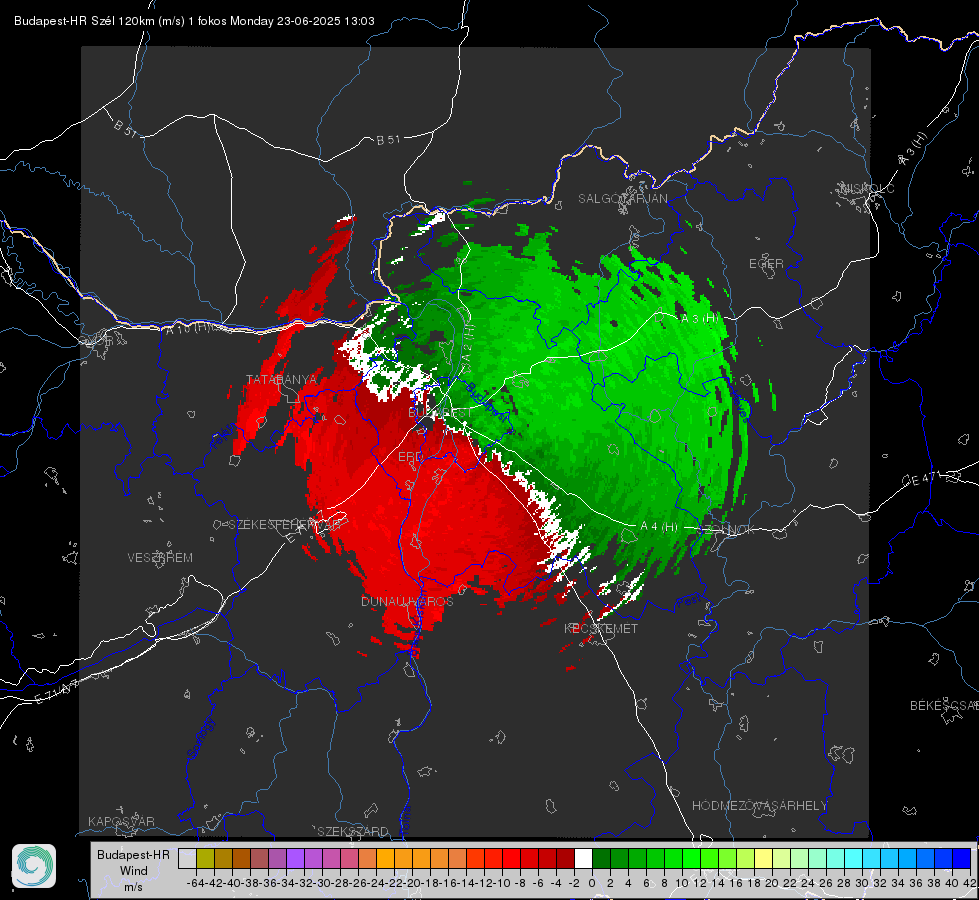The image size is (979, 900).
Task: Select the light gray first legend swatch
Action: (187, 858)
